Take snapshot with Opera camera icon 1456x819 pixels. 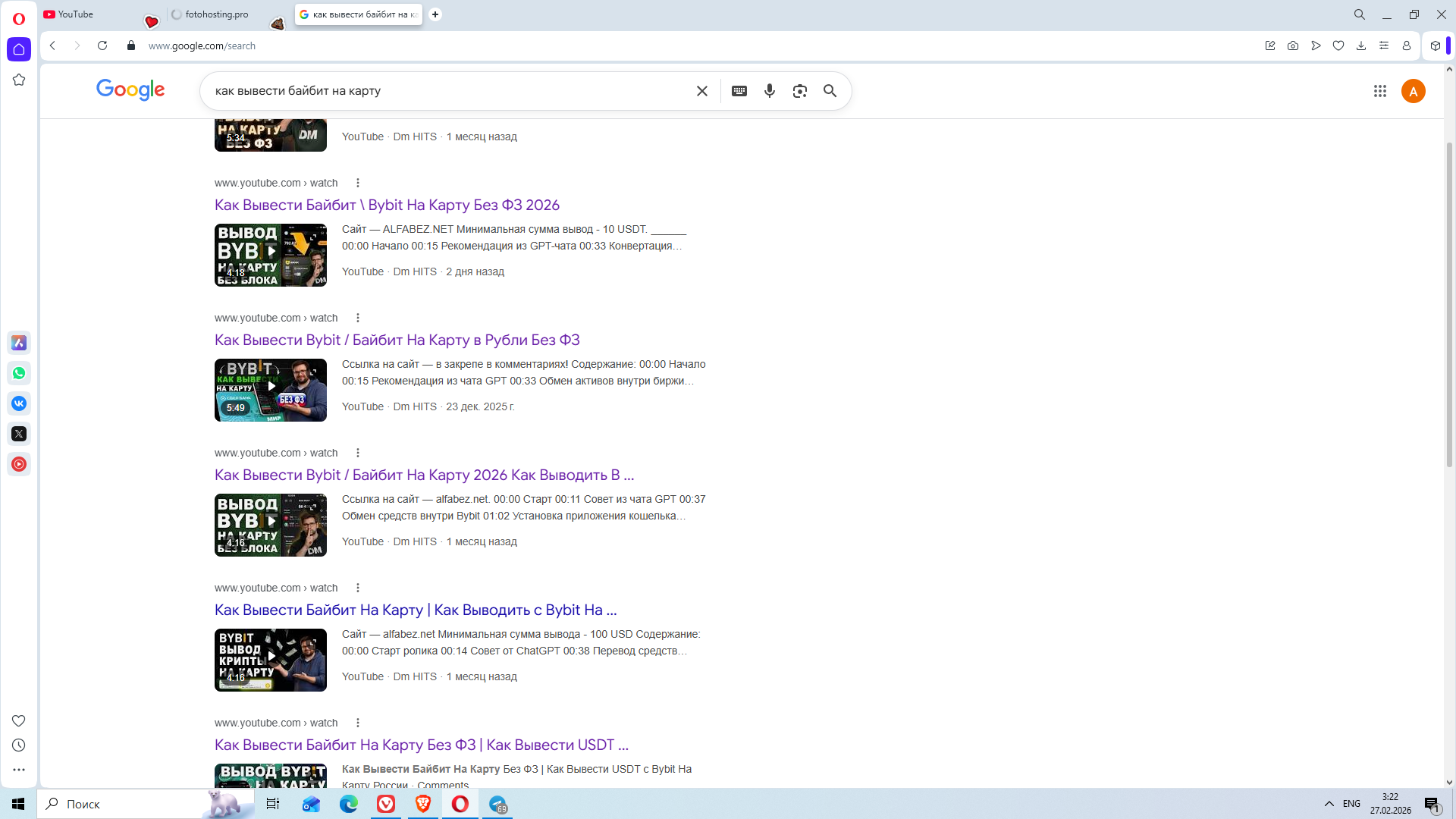(x=1293, y=45)
